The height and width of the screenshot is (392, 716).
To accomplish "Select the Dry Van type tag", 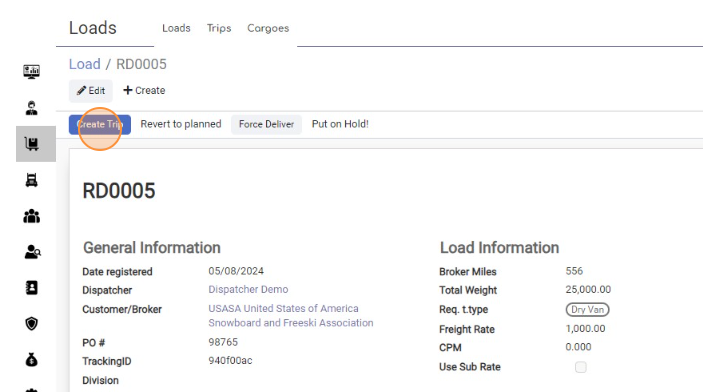I will pos(587,310).
